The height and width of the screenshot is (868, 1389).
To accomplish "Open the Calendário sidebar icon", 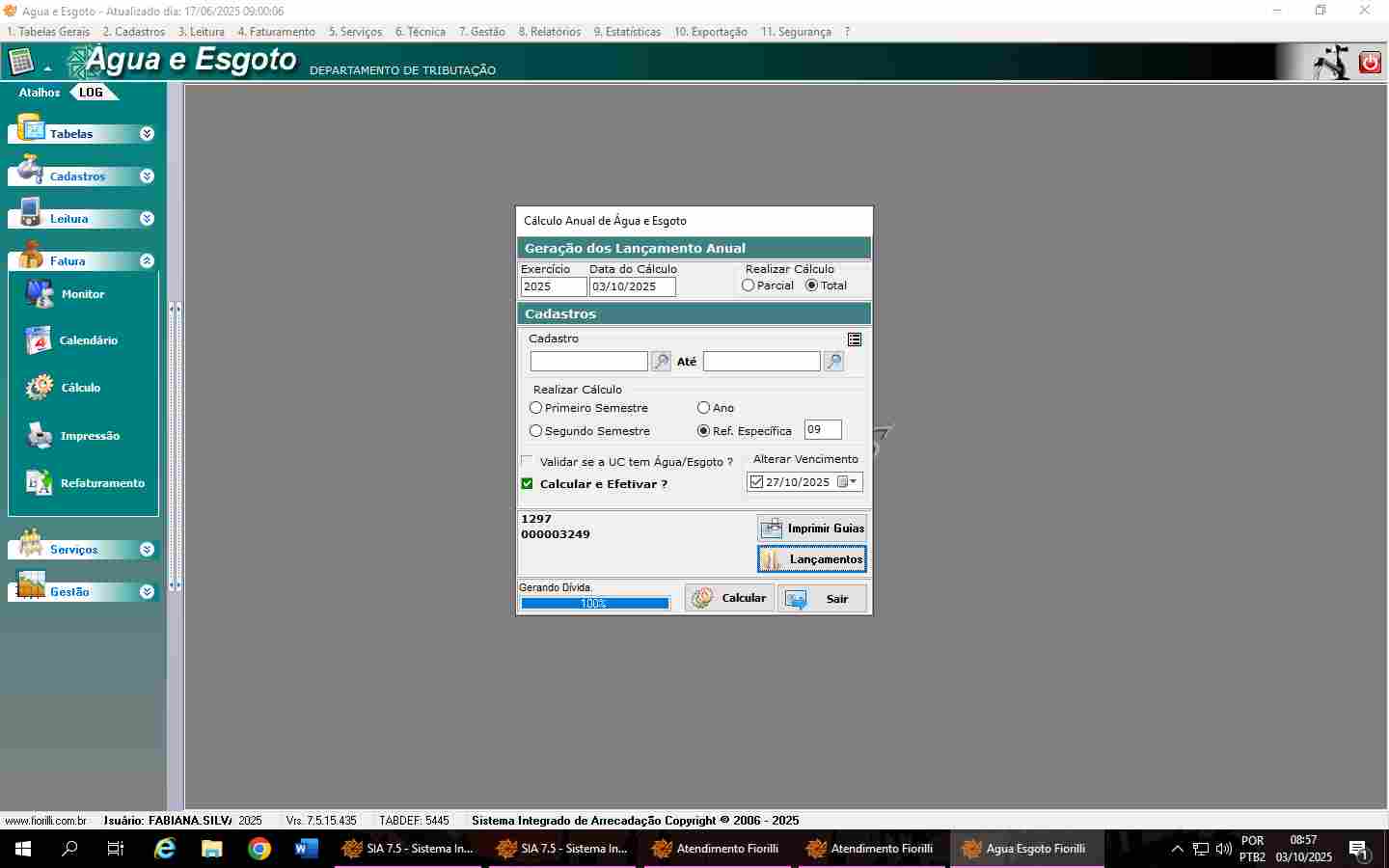I will [39, 340].
